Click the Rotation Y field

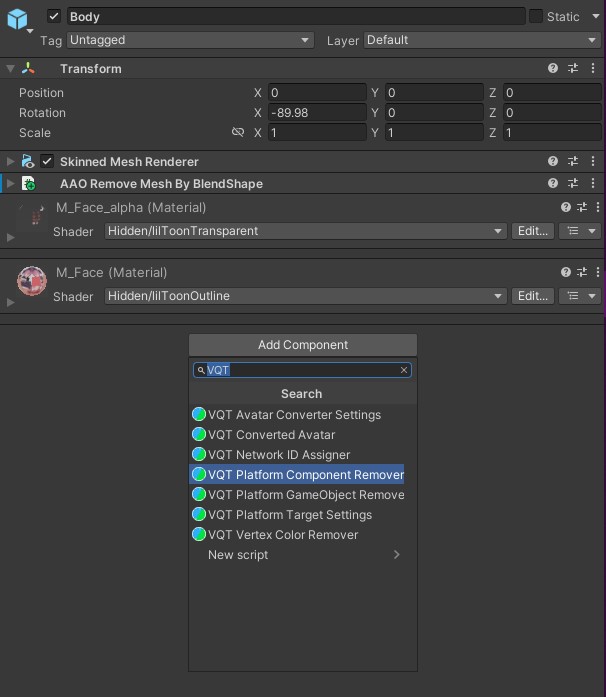(x=434, y=112)
